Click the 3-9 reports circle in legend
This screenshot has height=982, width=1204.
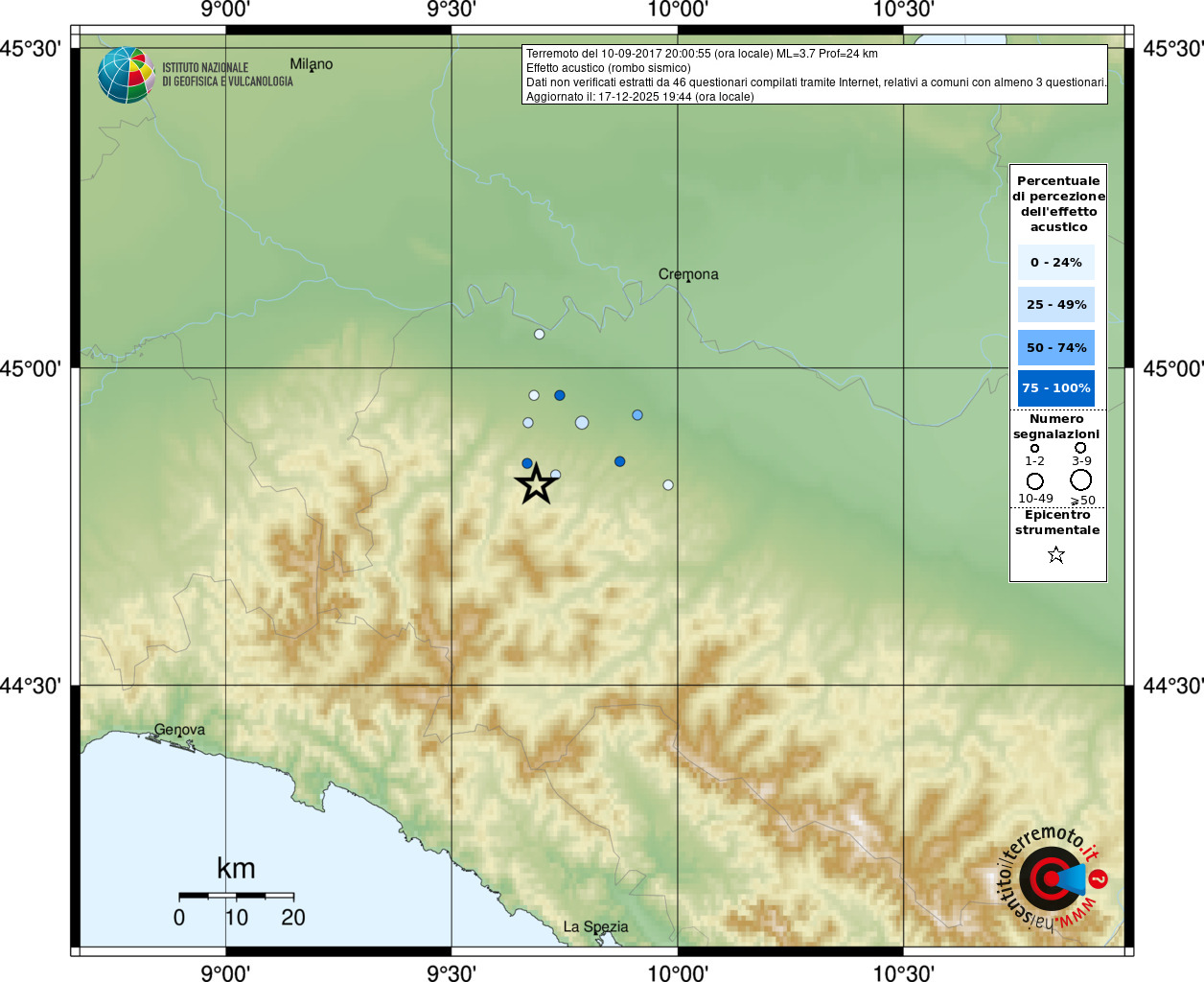click(1080, 448)
